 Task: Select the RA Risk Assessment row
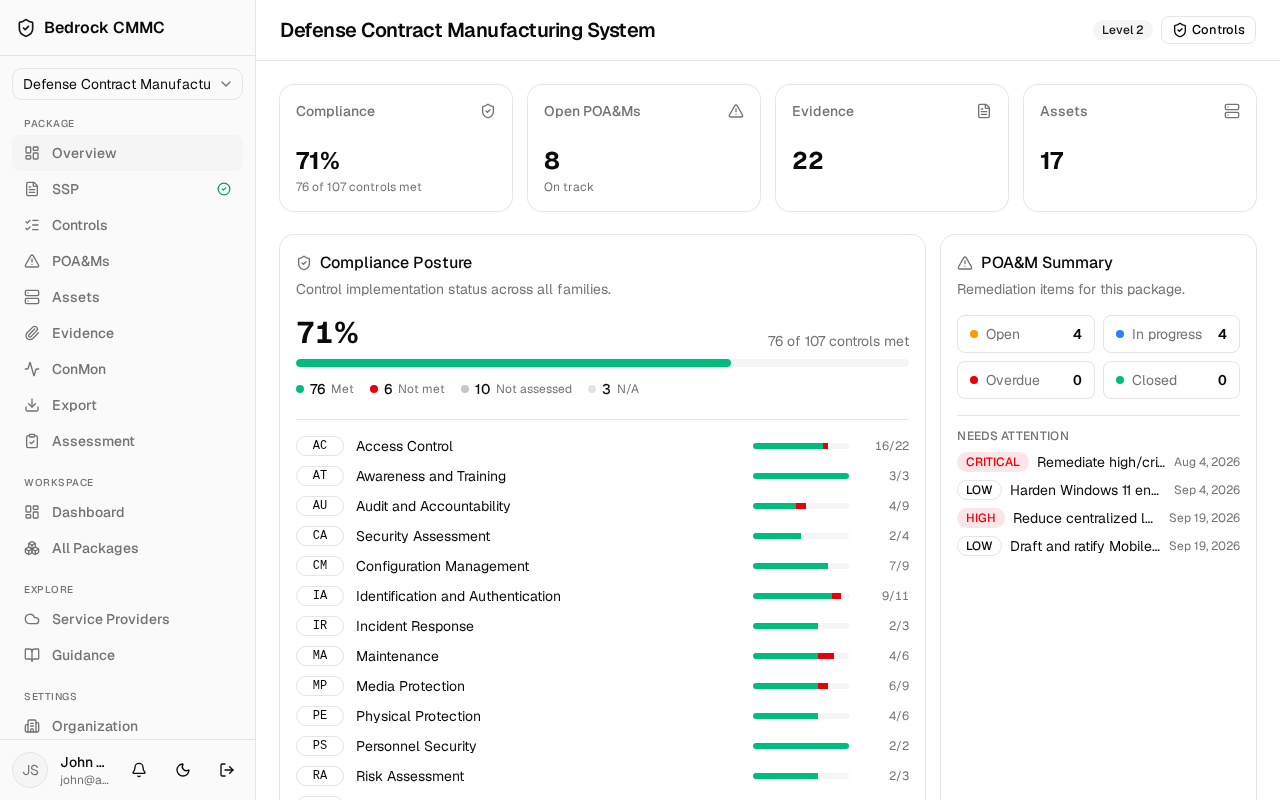pyautogui.click(x=602, y=776)
